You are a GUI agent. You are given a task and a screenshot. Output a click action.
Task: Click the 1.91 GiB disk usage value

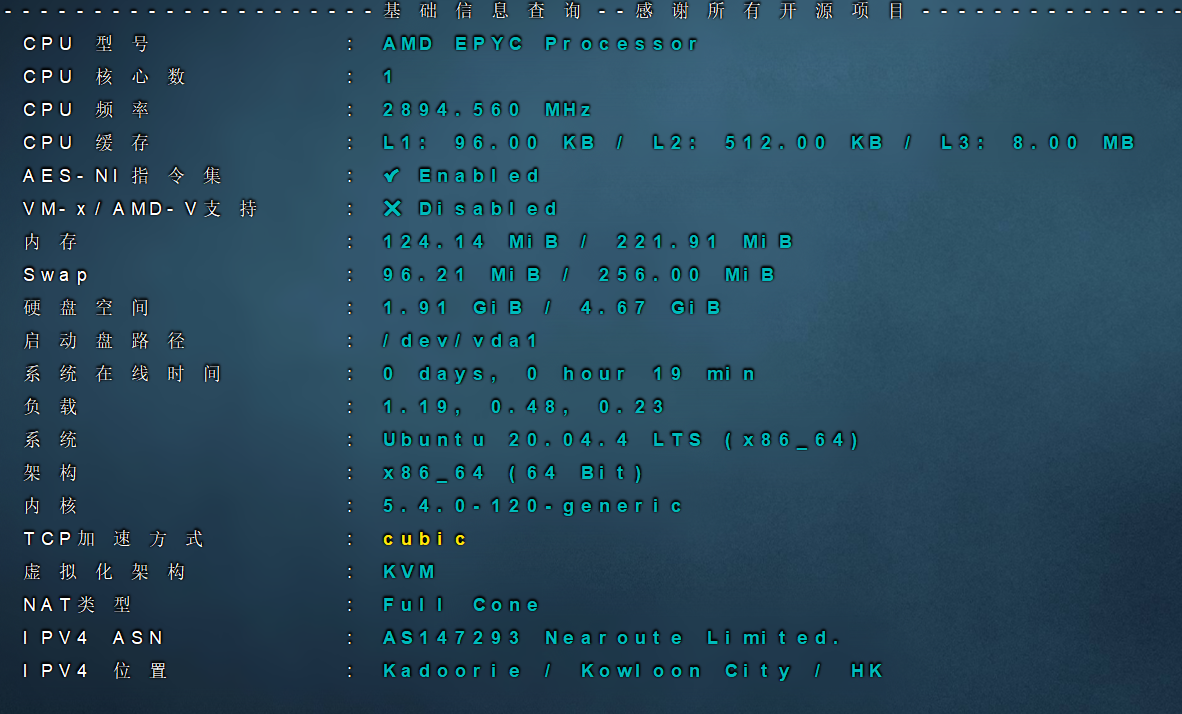[454, 308]
